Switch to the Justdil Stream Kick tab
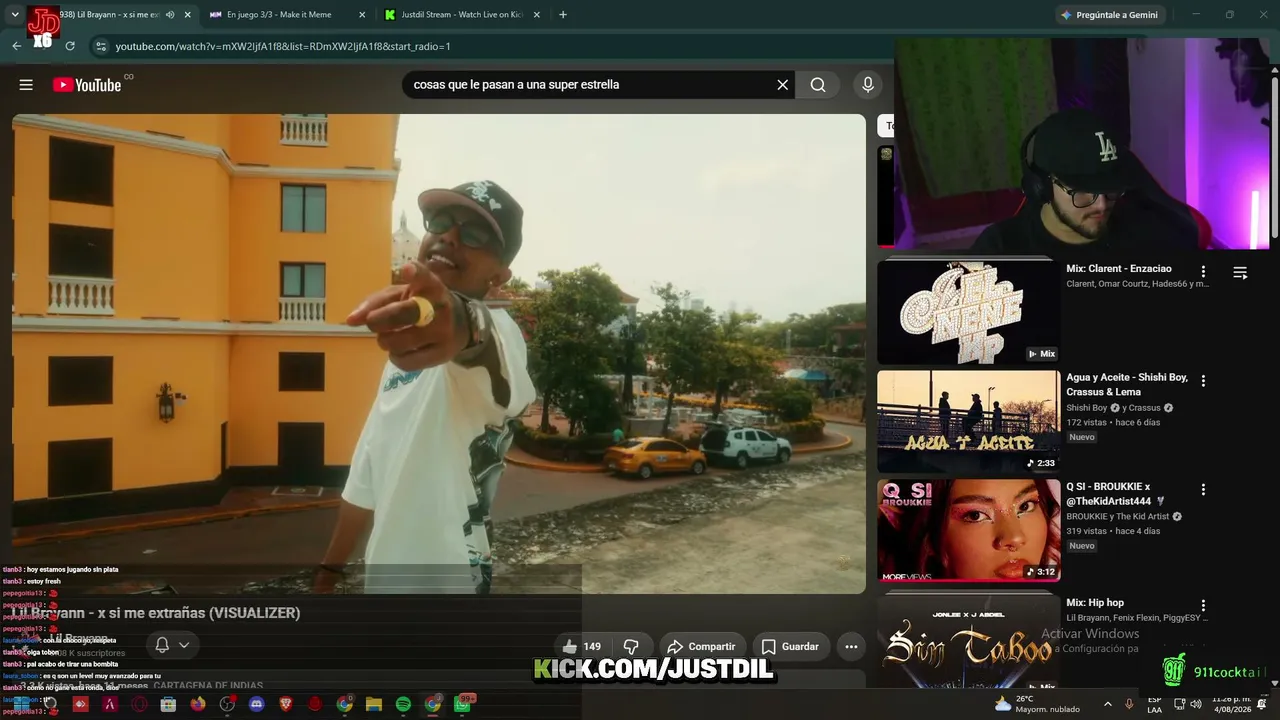 pos(462,15)
